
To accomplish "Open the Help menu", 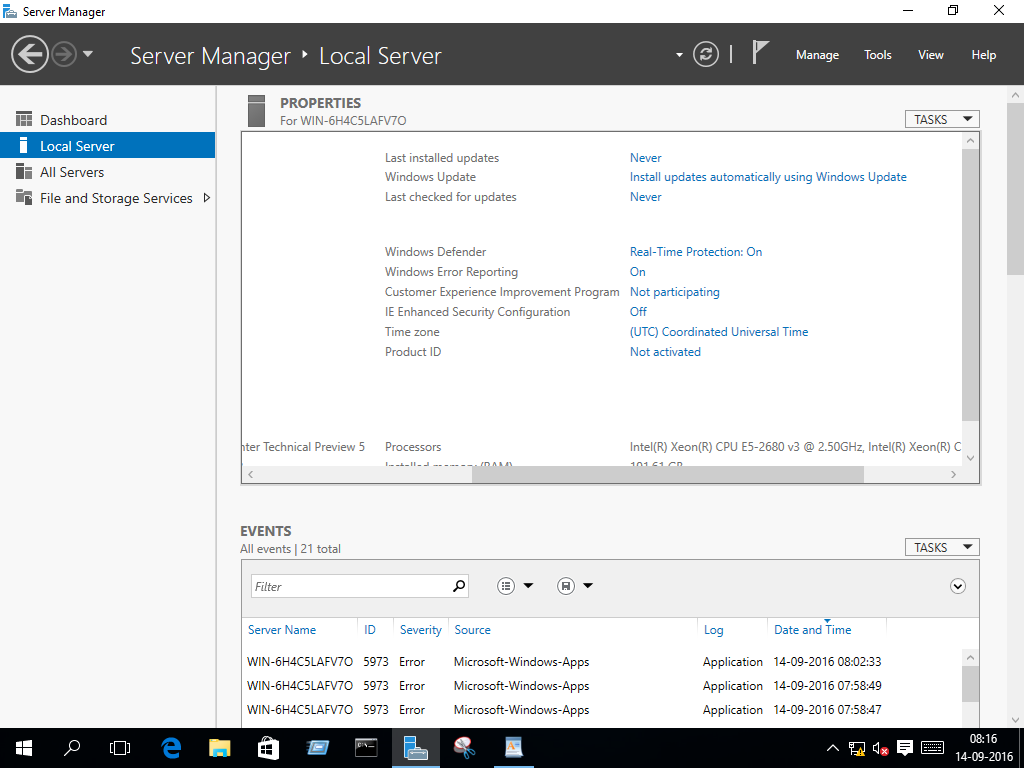I will pos(983,55).
